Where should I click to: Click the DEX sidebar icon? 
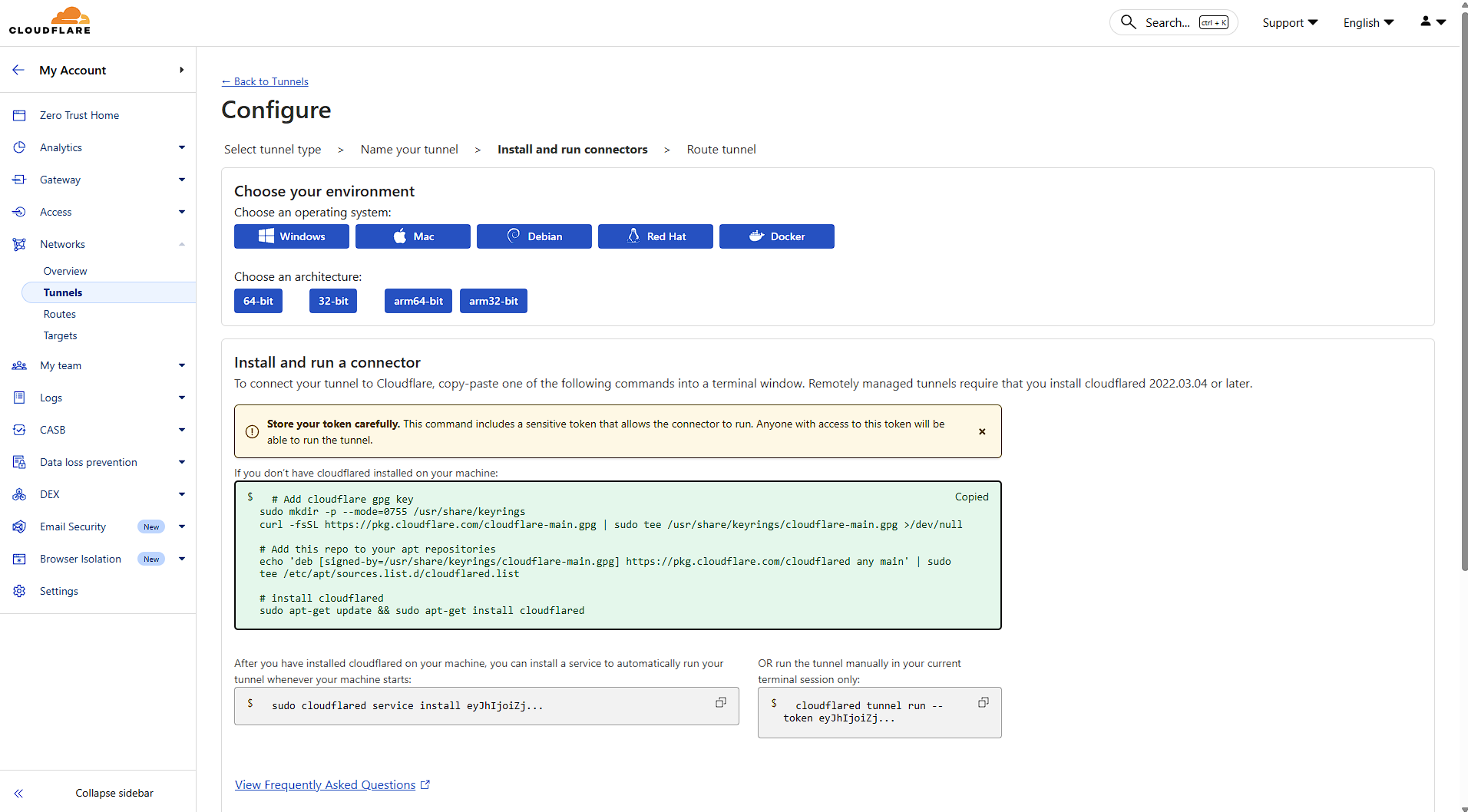click(19, 494)
